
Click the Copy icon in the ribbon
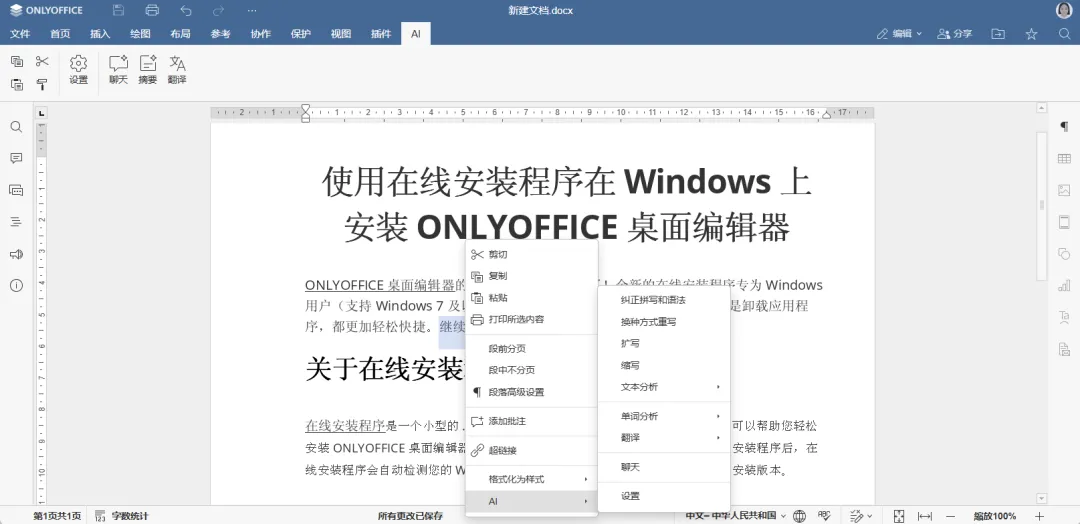point(17,61)
